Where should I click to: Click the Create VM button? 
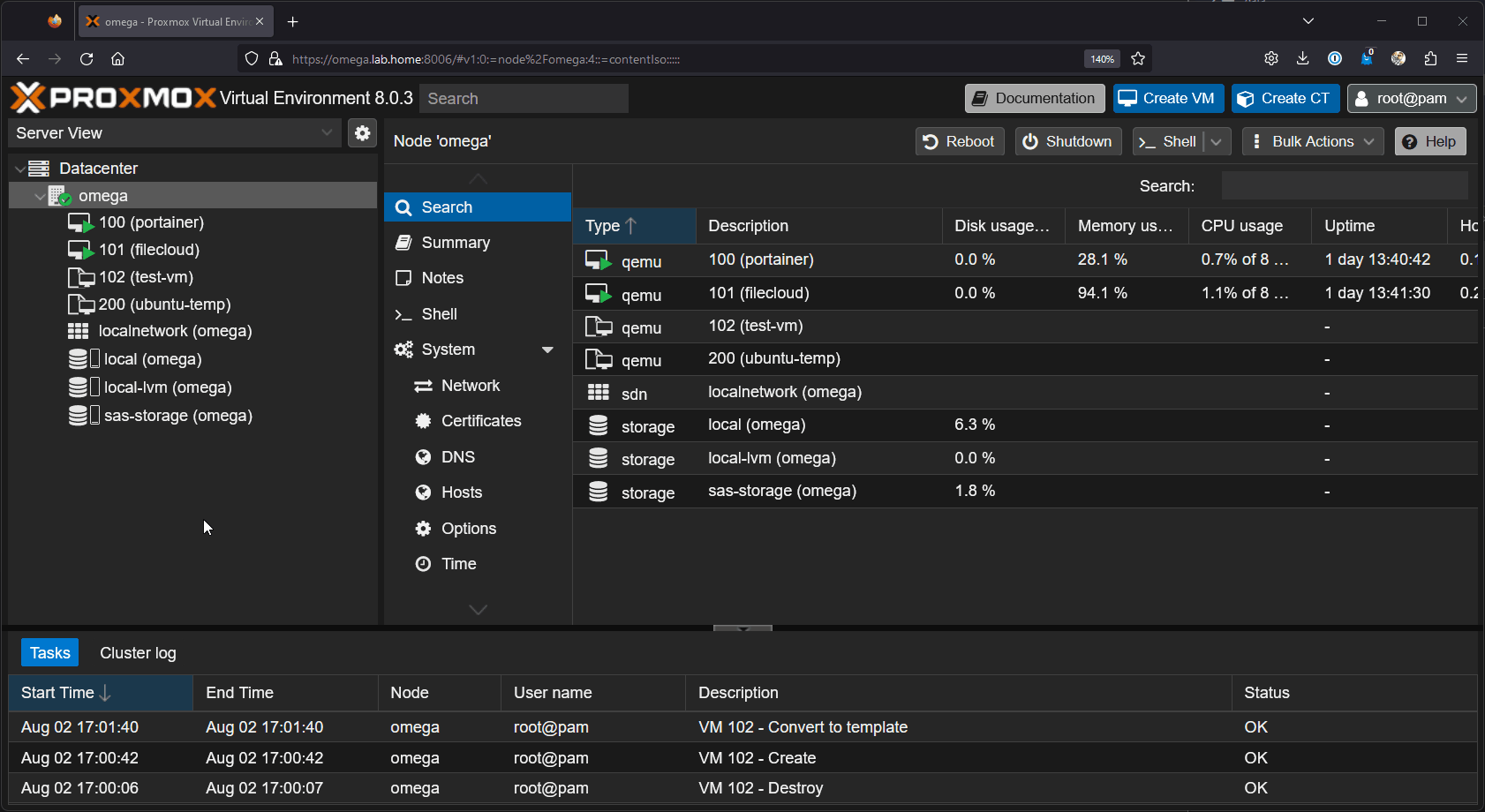(1168, 98)
